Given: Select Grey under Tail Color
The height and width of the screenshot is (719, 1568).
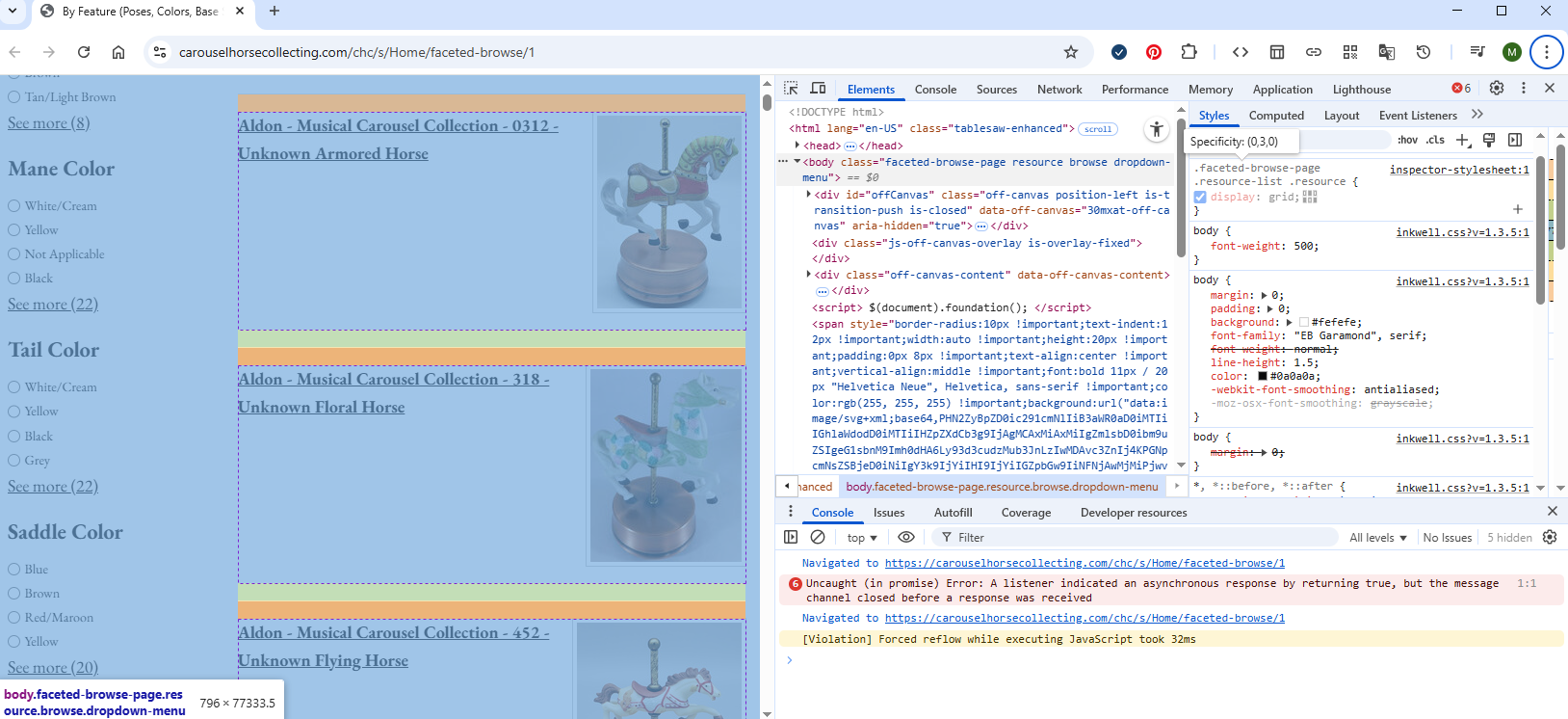Looking at the screenshot, I should [x=14, y=461].
